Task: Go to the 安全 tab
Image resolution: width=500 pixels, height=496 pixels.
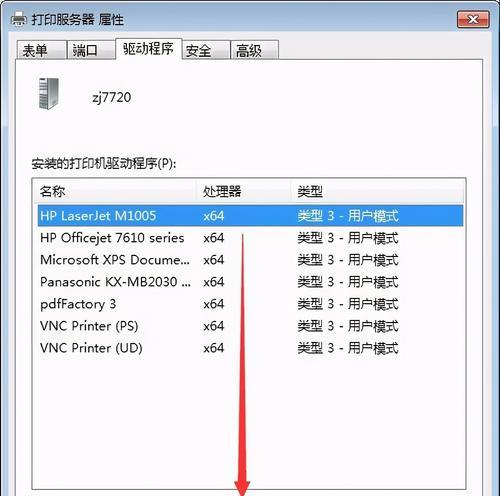Action: click(206, 50)
